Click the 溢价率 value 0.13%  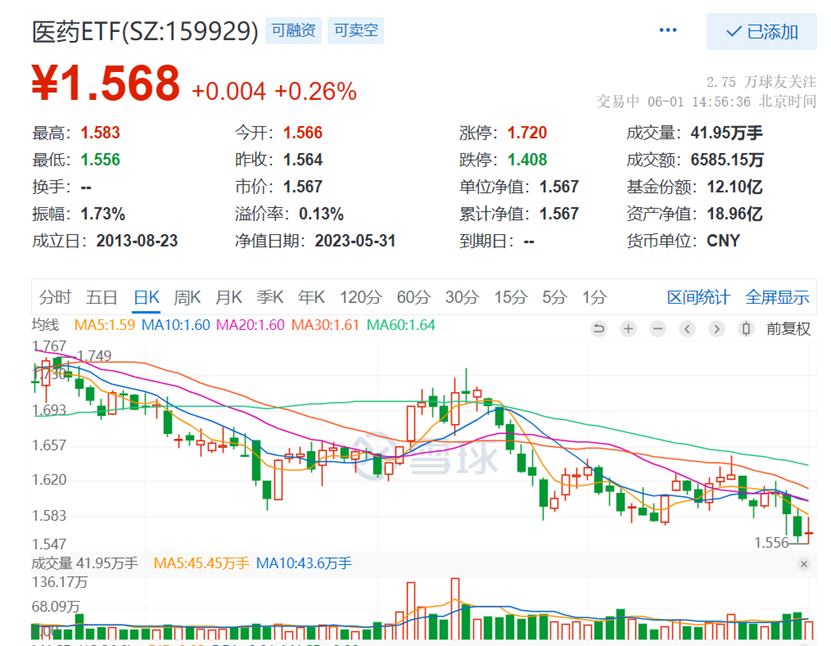point(321,214)
